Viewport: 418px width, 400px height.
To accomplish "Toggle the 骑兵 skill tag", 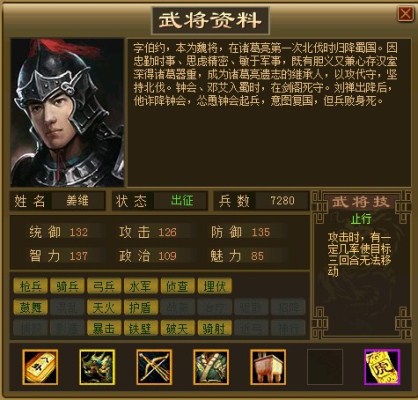I will 67,286.
